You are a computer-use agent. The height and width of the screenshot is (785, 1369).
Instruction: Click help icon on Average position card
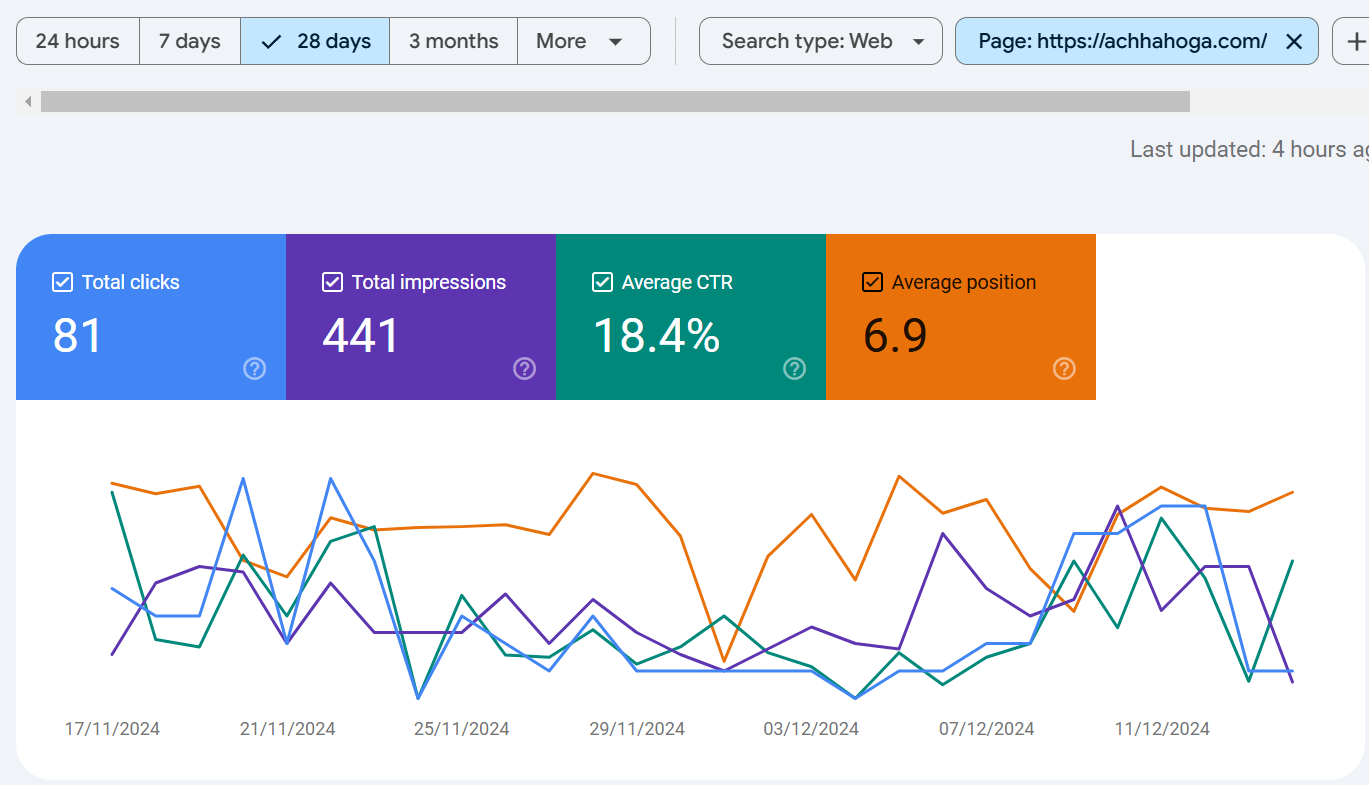click(x=1065, y=369)
